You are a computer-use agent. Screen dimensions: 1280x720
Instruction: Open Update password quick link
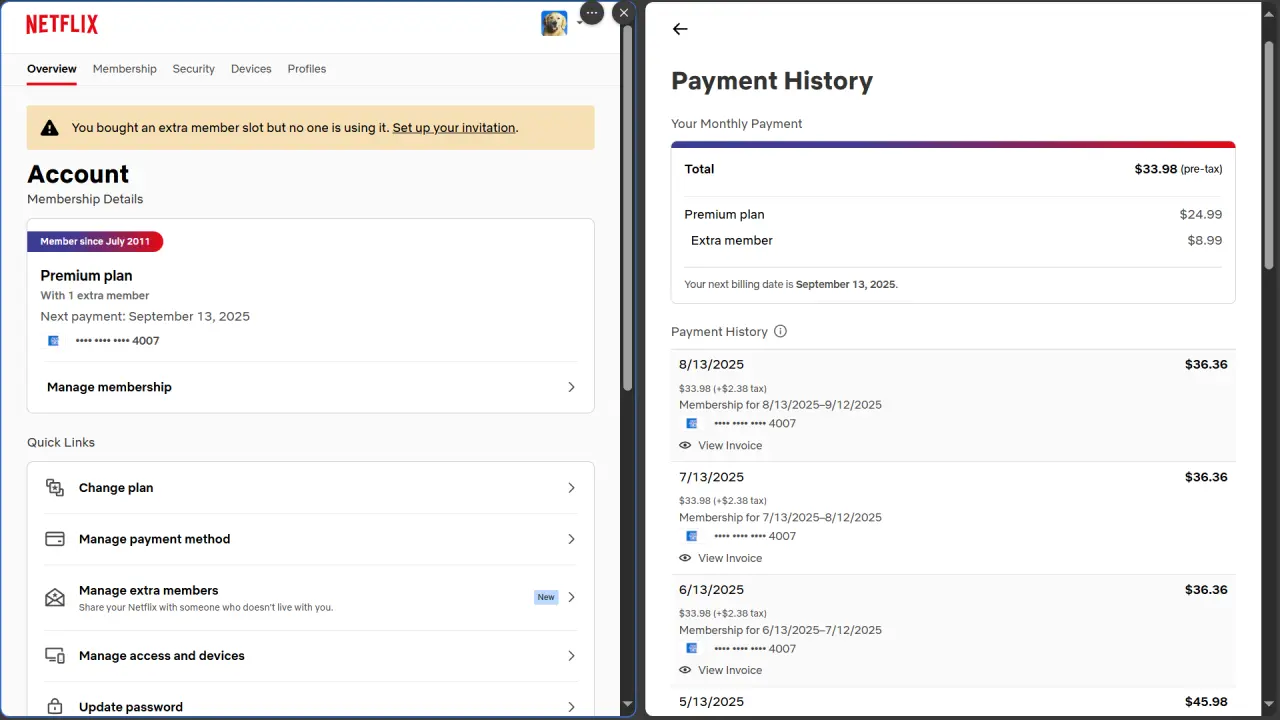[x=311, y=705]
